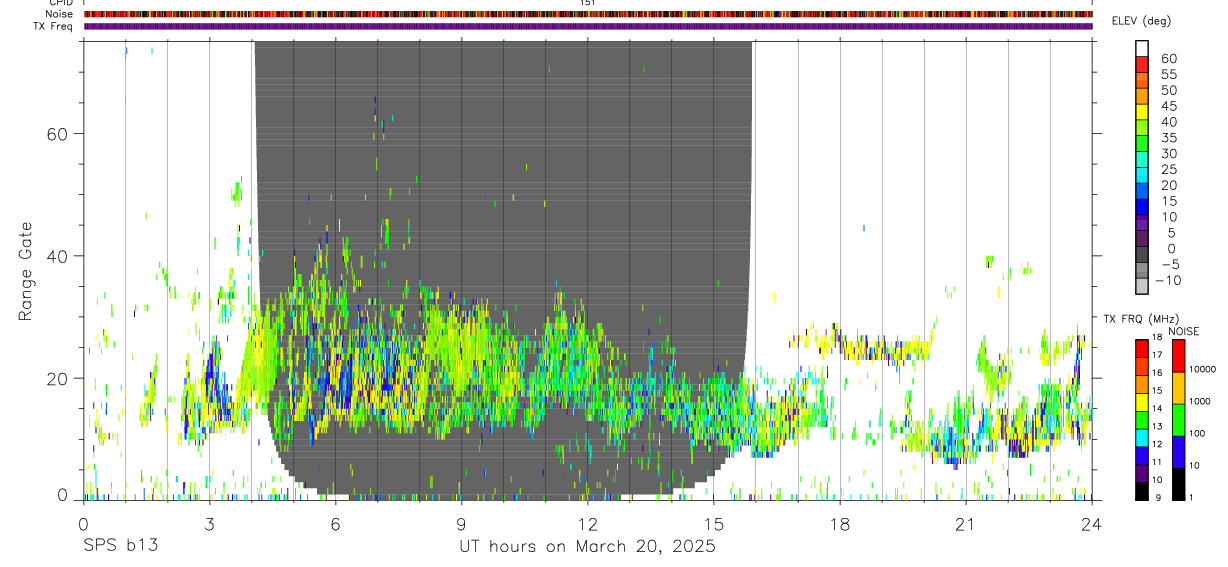The image size is (1228, 567).
Task: Click the green ELEV segment between 35 and 30
Action: (1142, 143)
